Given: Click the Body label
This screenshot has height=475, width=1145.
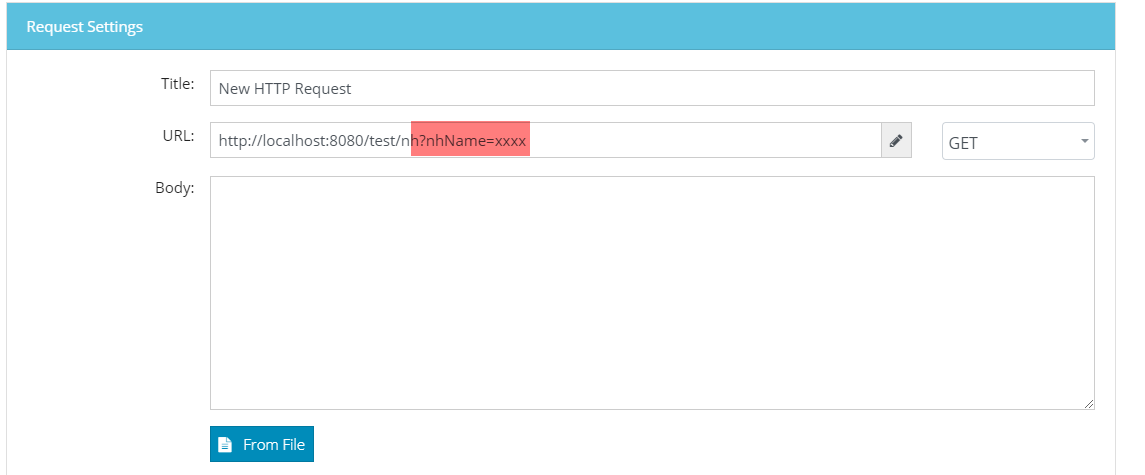Looking at the screenshot, I should pyautogui.click(x=175, y=188).
